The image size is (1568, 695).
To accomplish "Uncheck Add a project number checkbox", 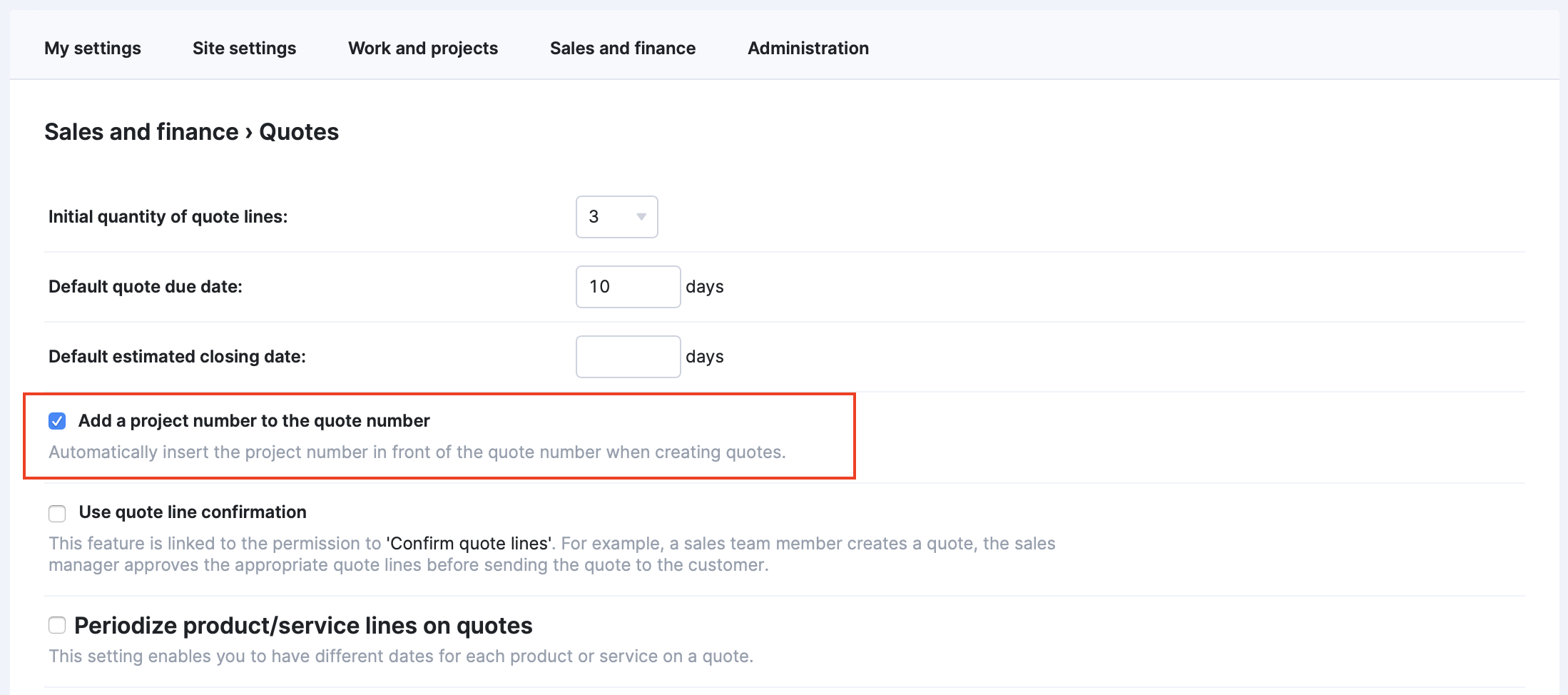I will pos(57,421).
